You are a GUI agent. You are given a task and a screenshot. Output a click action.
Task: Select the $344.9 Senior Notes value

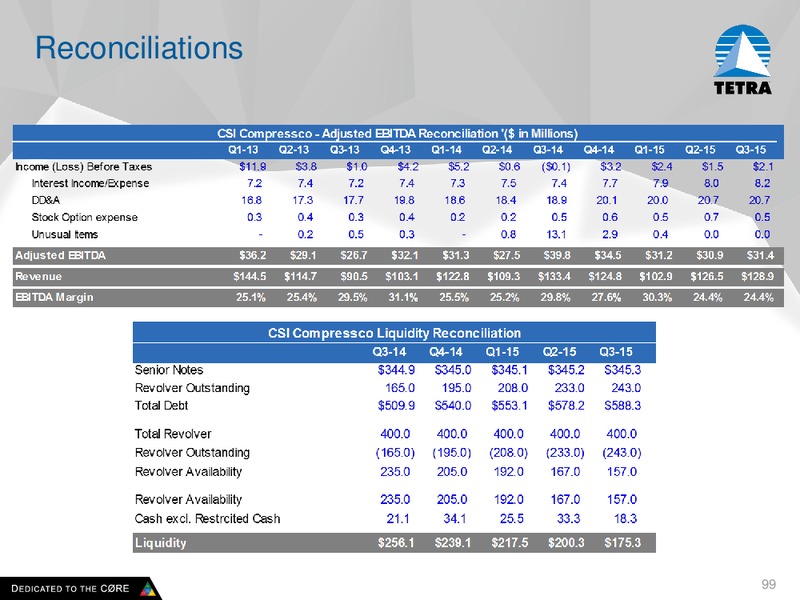396,370
